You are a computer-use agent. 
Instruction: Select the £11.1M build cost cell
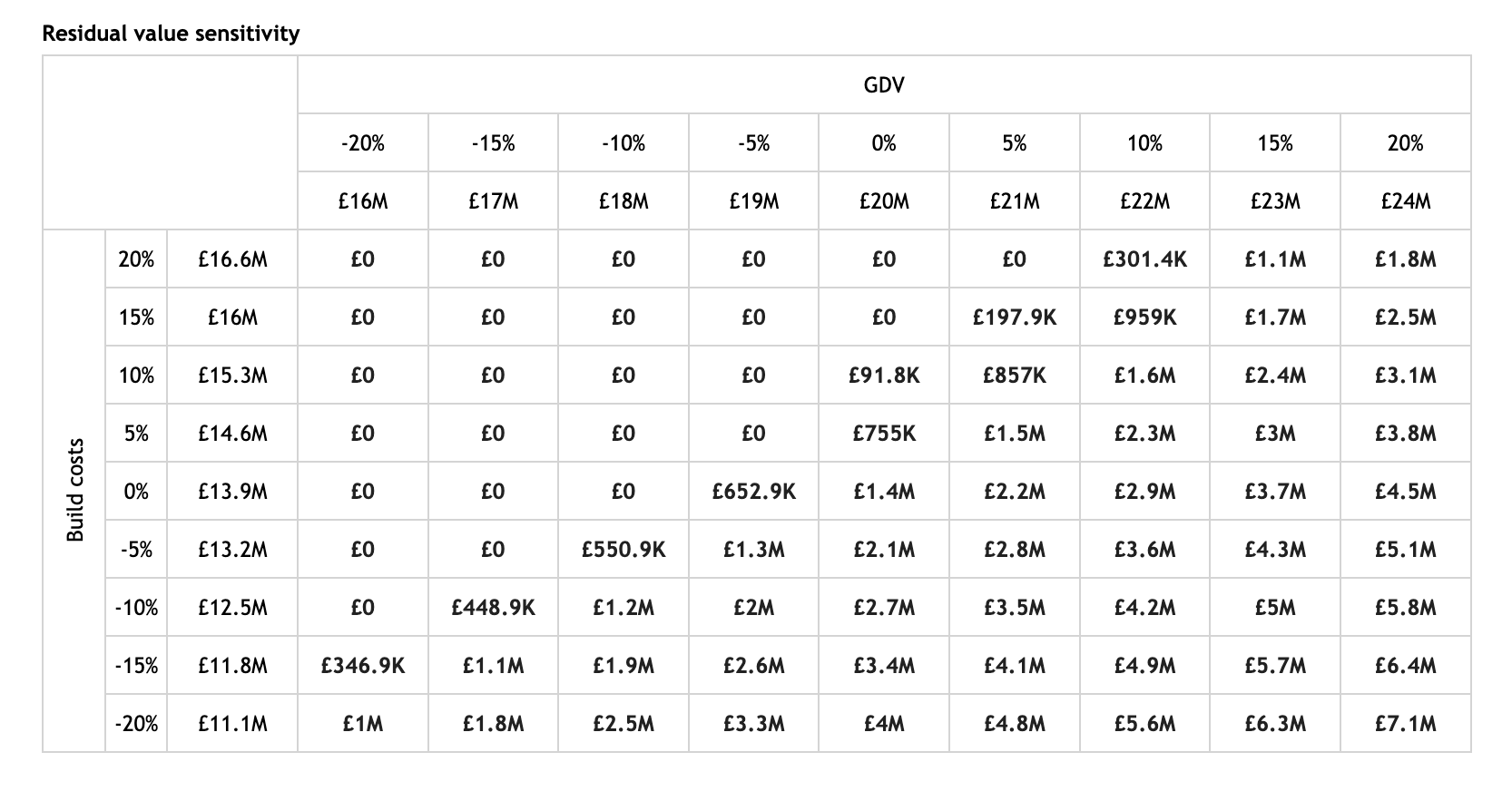tap(232, 724)
